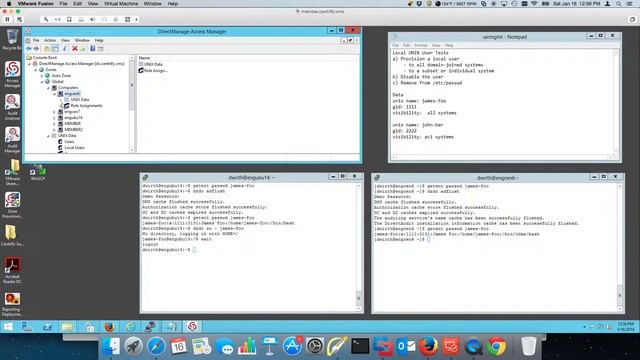Expand the MEMBER computer node
Viewport: 640px width, 360px height.
coord(54,124)
